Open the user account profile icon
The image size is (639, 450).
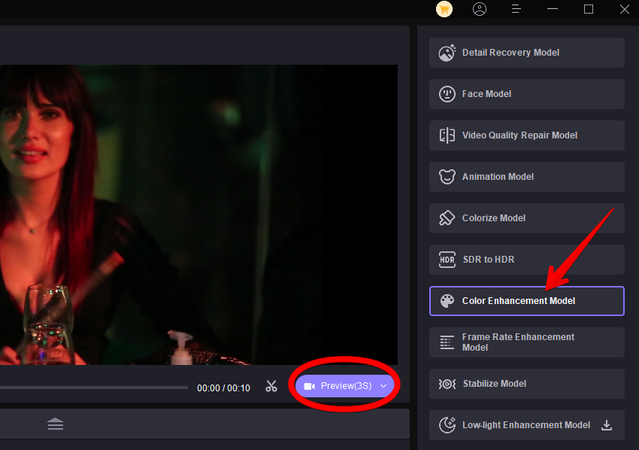point(480,9)
